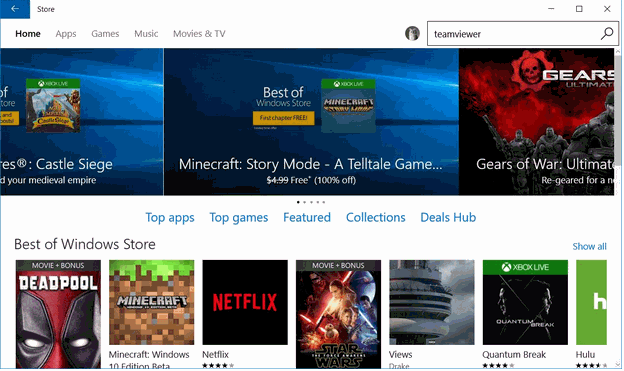The height and width of the screenshot is (371, 624).
Task: Switch to the Music tab
Action: coord(146,34)
